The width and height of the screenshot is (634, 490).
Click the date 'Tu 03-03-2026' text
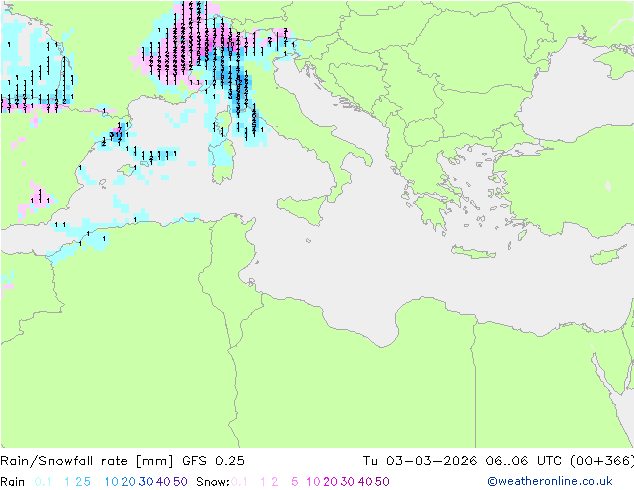[420, 461]
